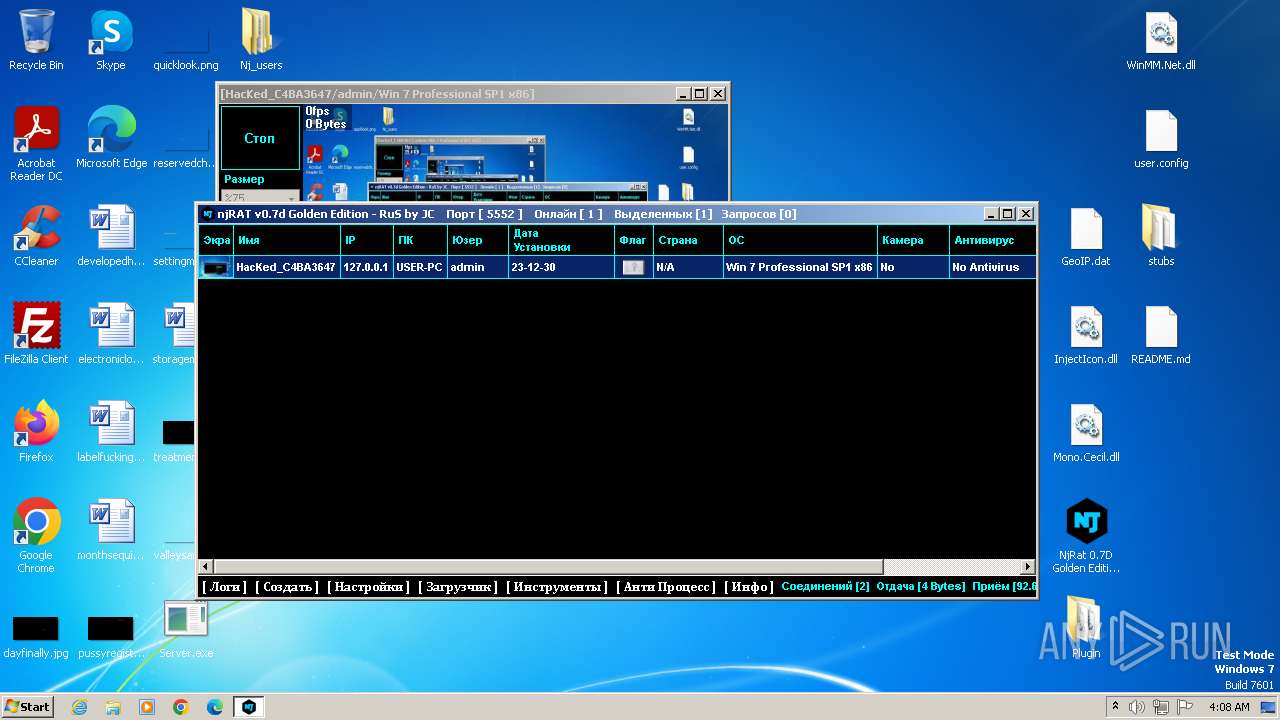Open the Start menu
Viewport: 1280px width, 720px height.
click(x=28, y=707)
